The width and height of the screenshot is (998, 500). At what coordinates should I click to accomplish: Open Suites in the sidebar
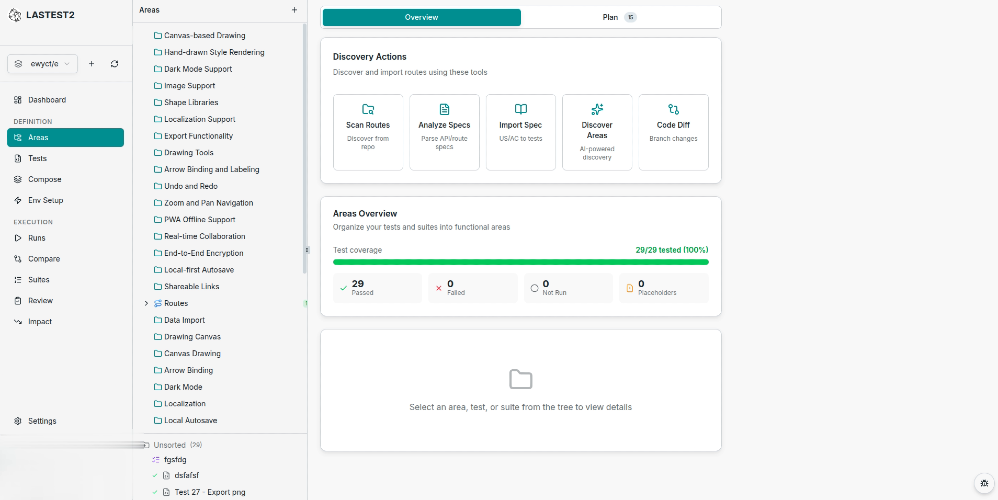(66, 280)
